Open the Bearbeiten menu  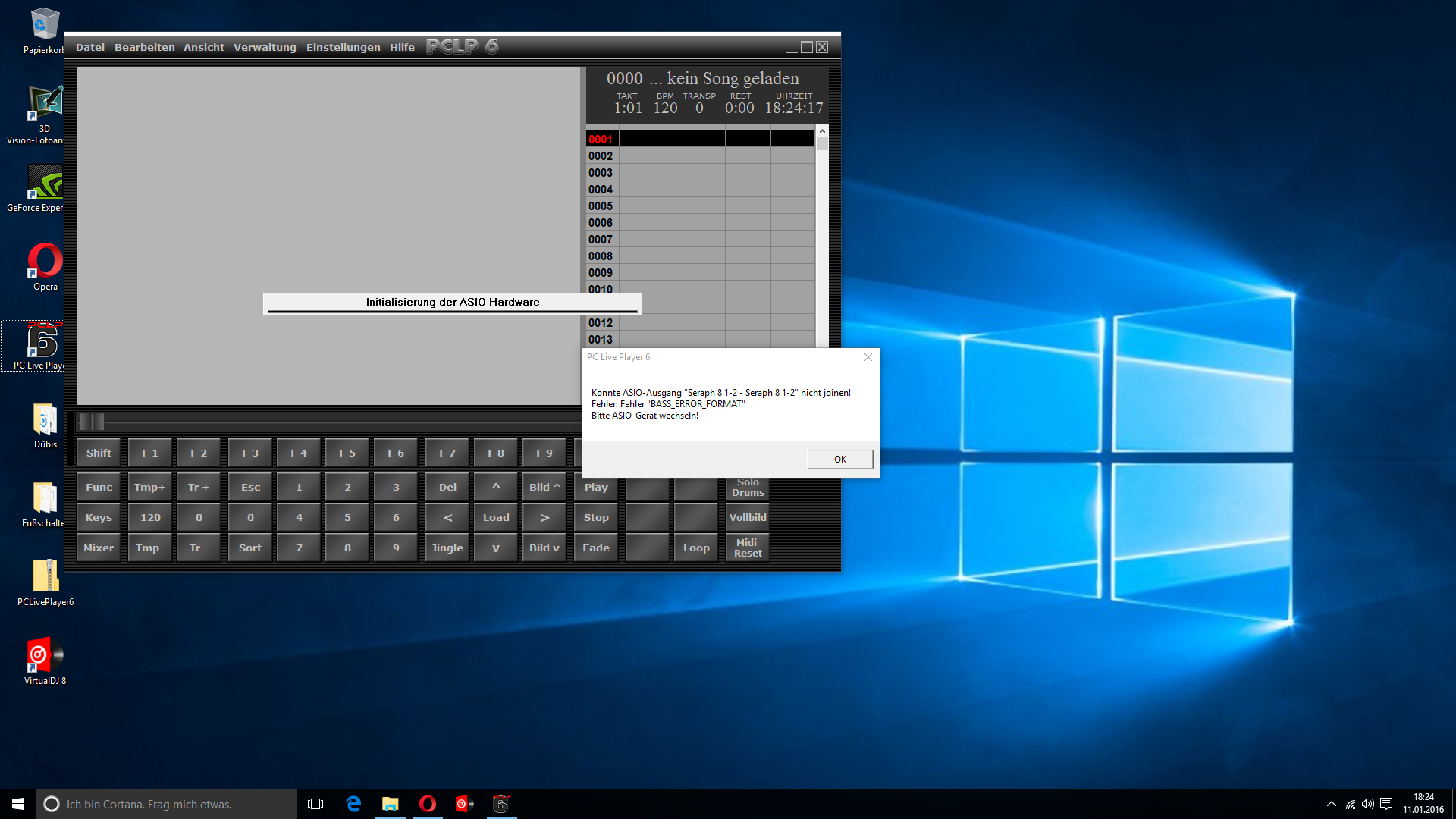coord(144,46)
